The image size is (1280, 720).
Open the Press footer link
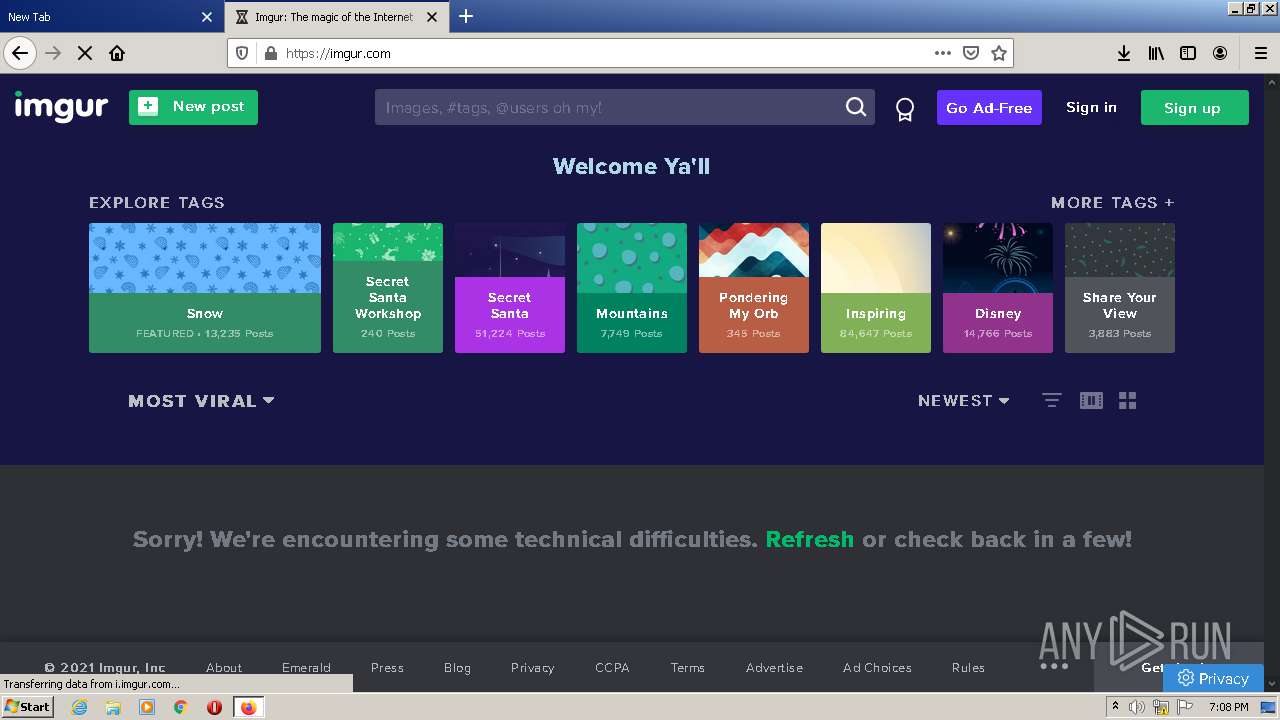coord(387,667)
